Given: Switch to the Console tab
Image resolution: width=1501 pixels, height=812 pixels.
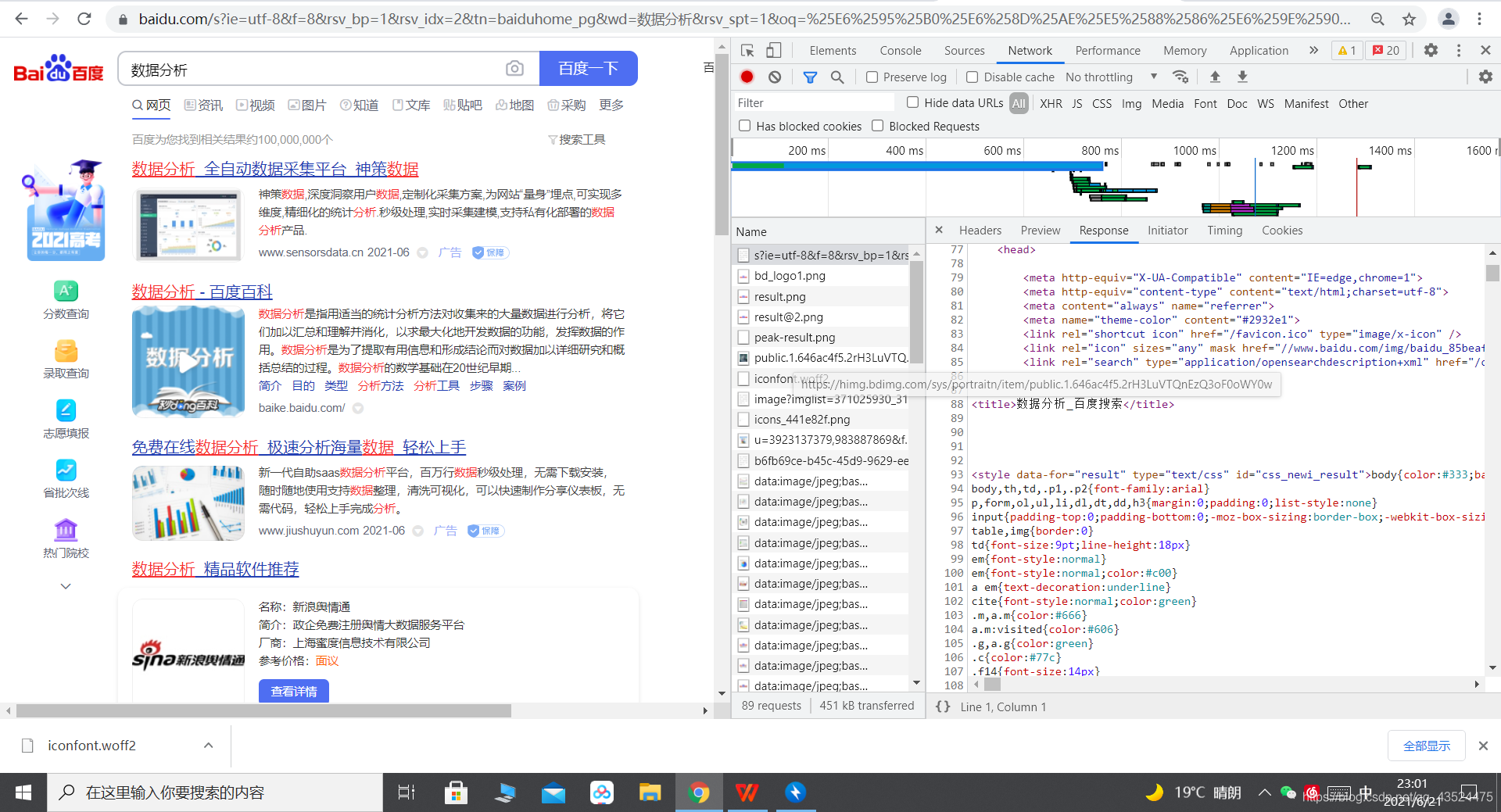Looking at the screenshot, I should point(901,50).
